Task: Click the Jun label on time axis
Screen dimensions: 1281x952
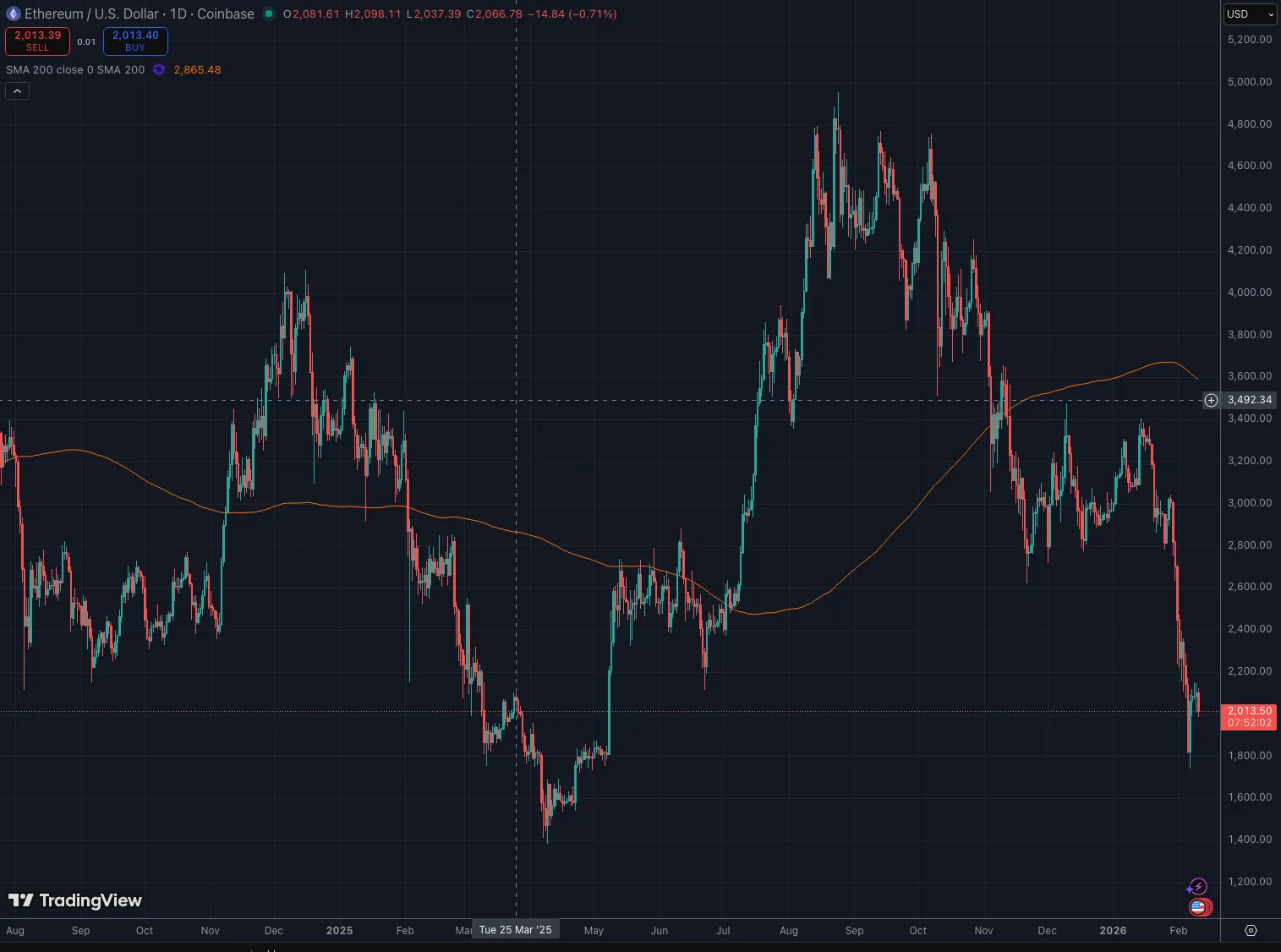Action: pyautogui.click(x=660, y=930)
